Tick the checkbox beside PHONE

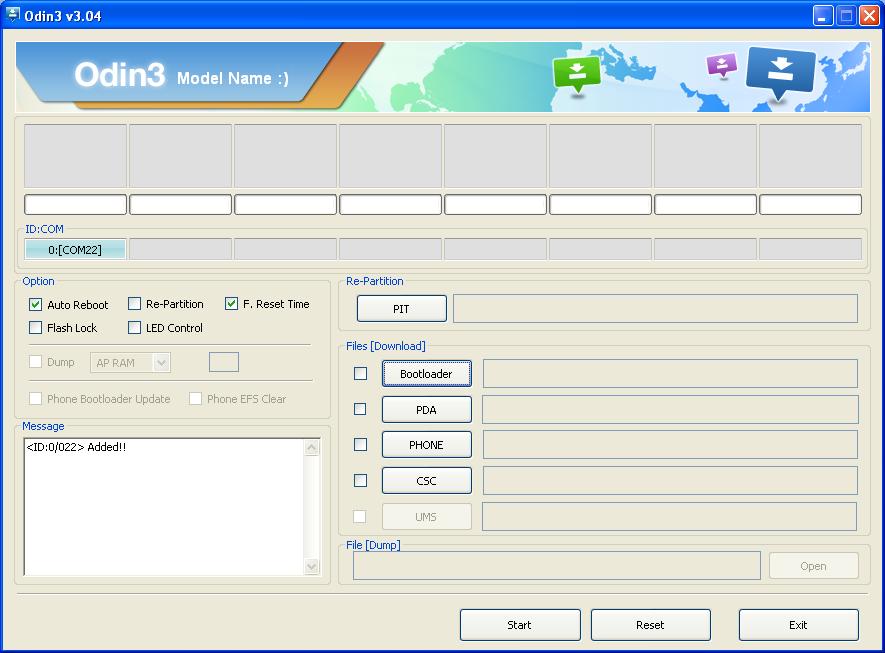pyautogui.click(x=360, y=445)
